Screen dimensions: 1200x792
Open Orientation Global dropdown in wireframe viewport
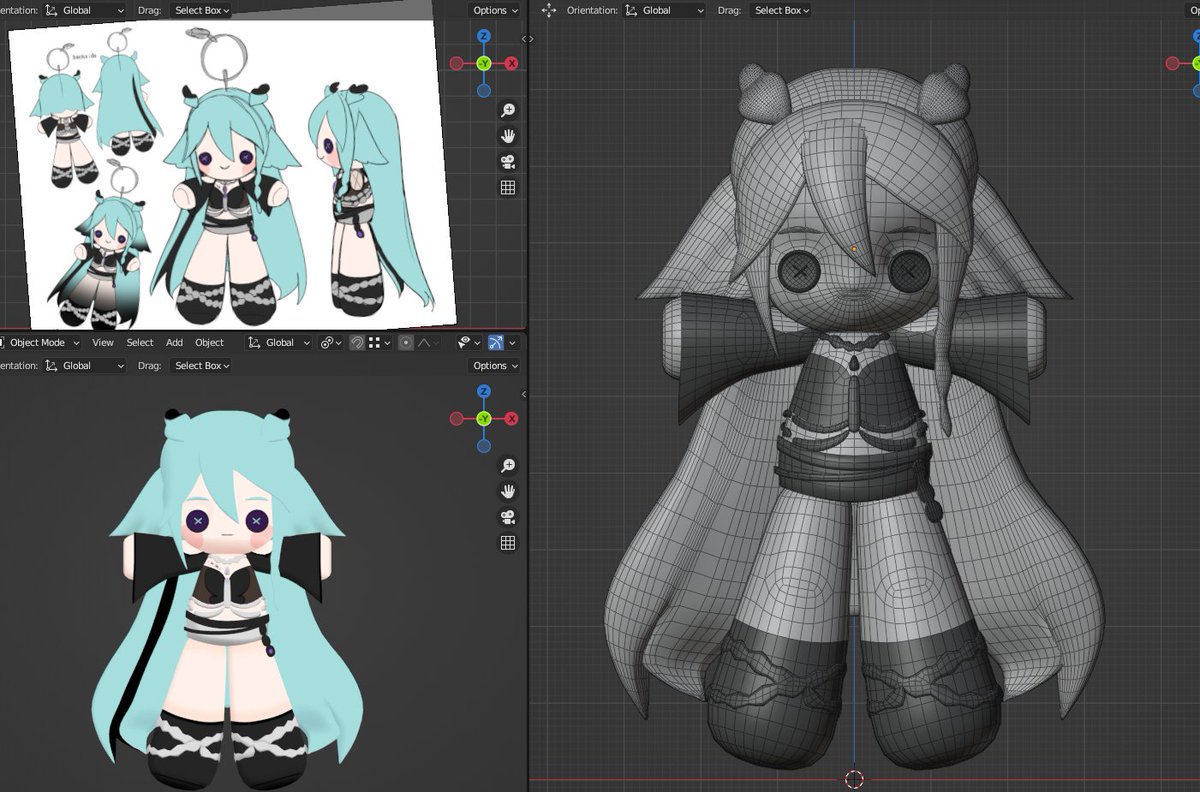click(x=664, y=10)
